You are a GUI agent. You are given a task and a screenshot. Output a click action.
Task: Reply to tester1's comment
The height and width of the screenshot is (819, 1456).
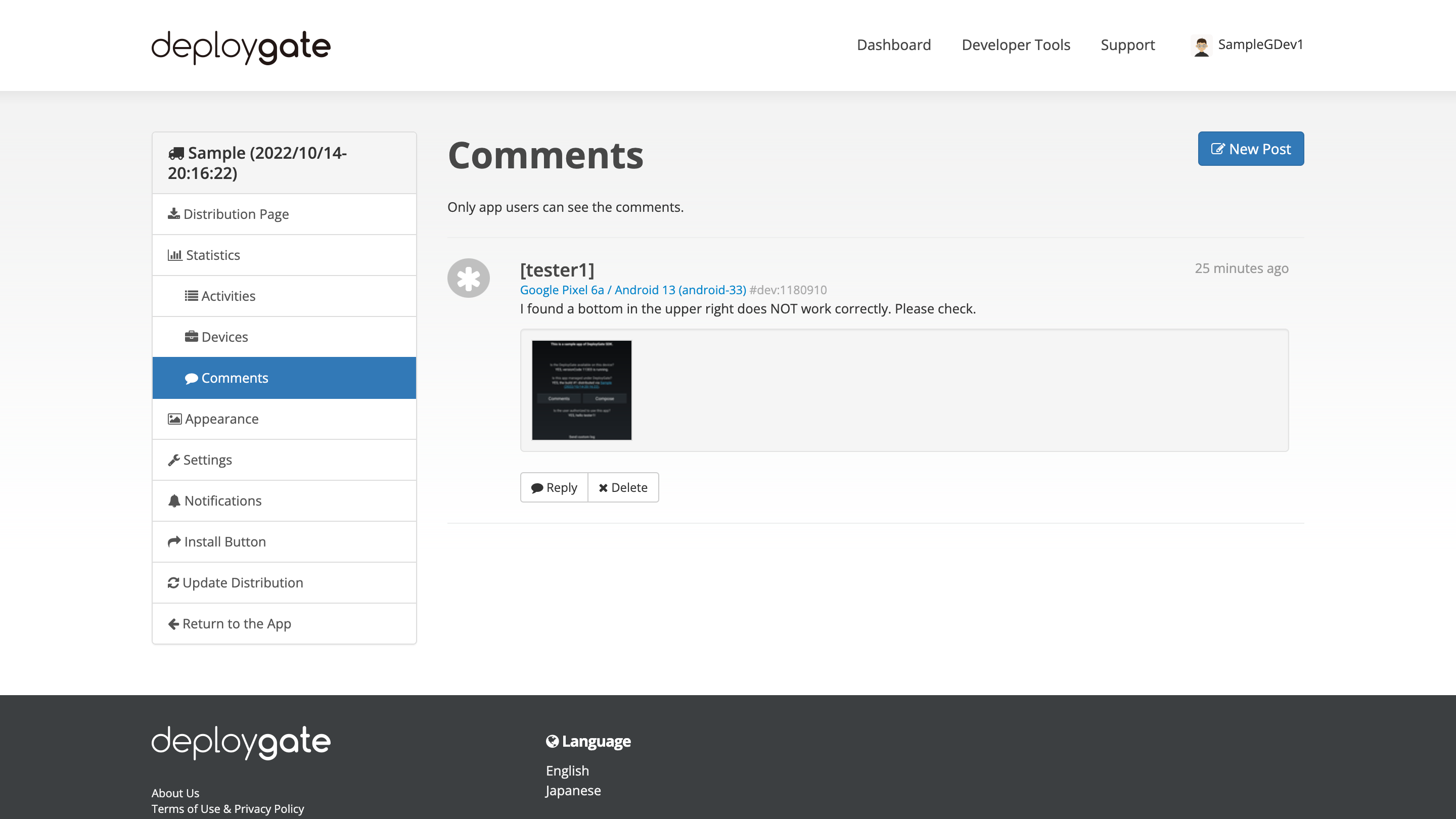tap(554, 487)
